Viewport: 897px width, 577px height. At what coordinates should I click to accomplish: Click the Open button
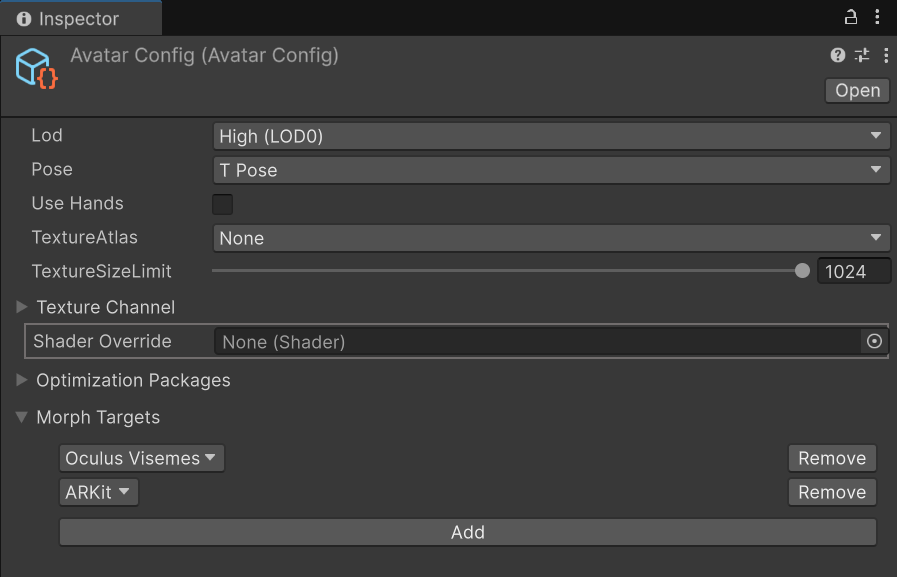click(x=857, y=90)
